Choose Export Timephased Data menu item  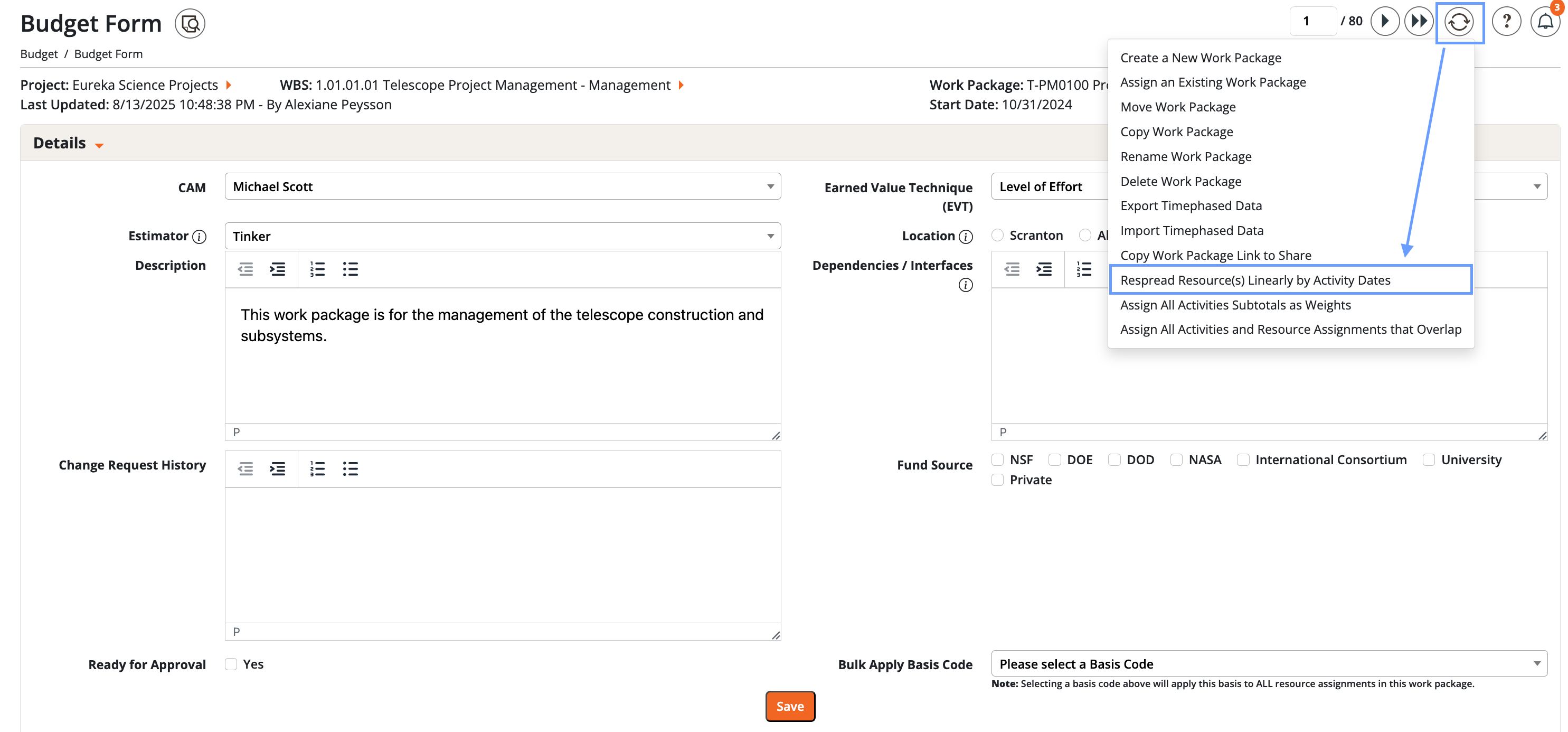tap(1191, 206)
